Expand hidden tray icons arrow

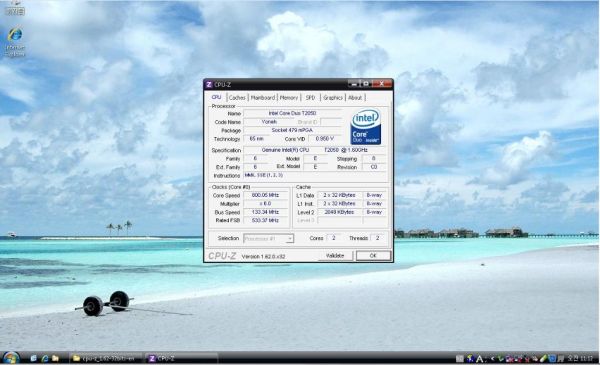492,359
